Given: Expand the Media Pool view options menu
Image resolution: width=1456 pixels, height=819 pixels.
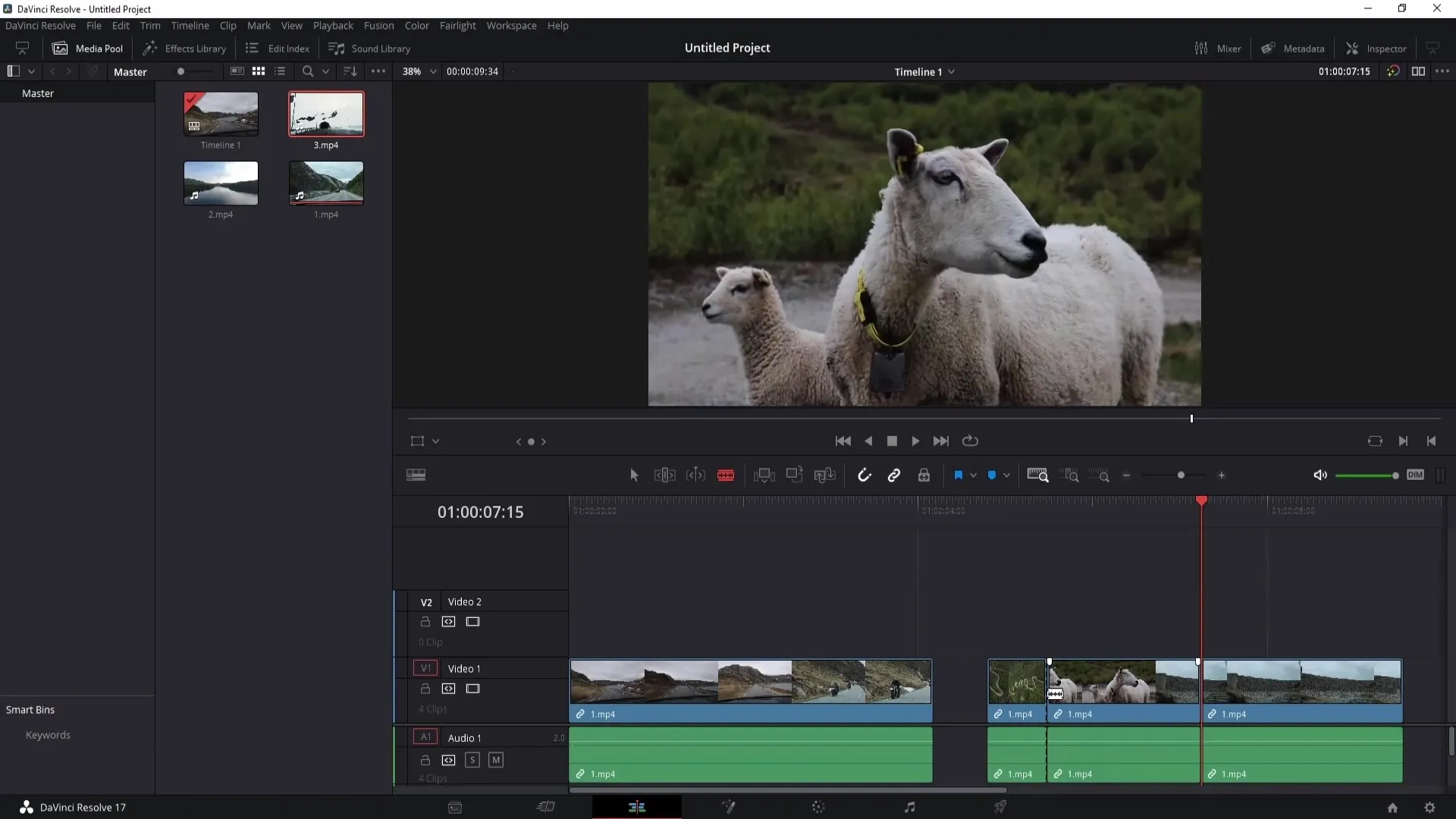Looking at the screenshot, I should [x=378, y=71].
